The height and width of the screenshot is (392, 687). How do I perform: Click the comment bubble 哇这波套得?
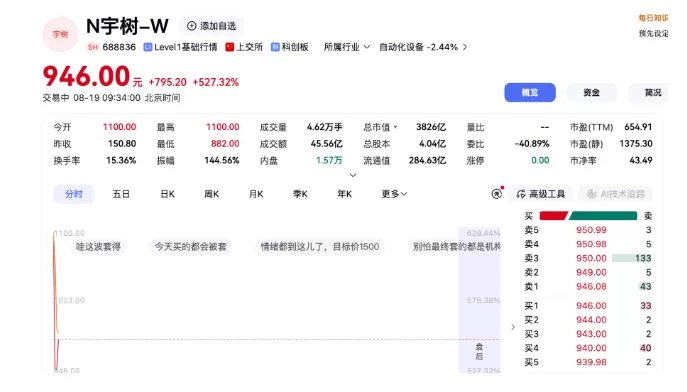pyautogui.click(x=98, y=247)
